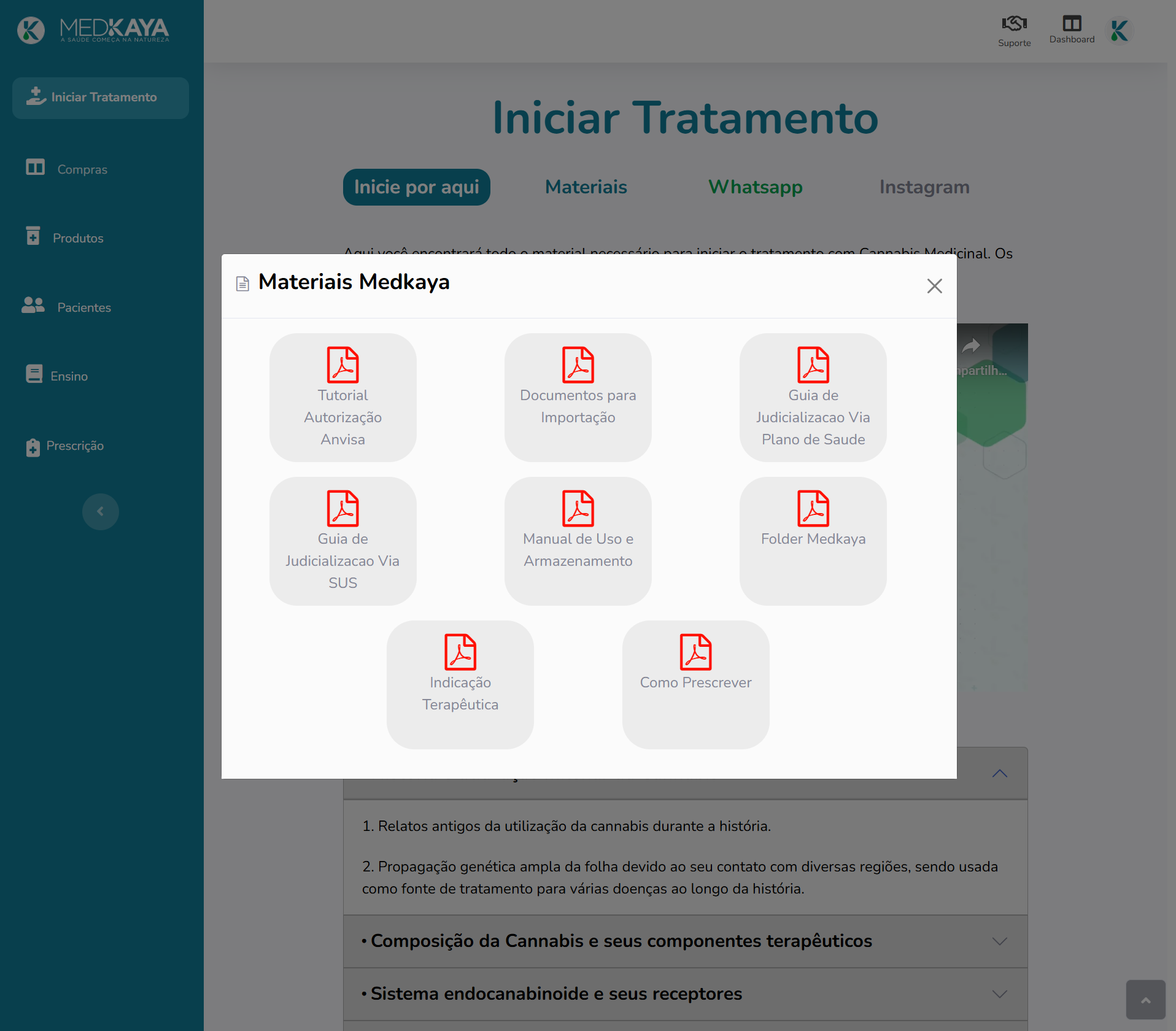Open PDF icon for Judicializacao Via Plano de Saude
Screen dimensions: 1176x1031
(813, 365)
